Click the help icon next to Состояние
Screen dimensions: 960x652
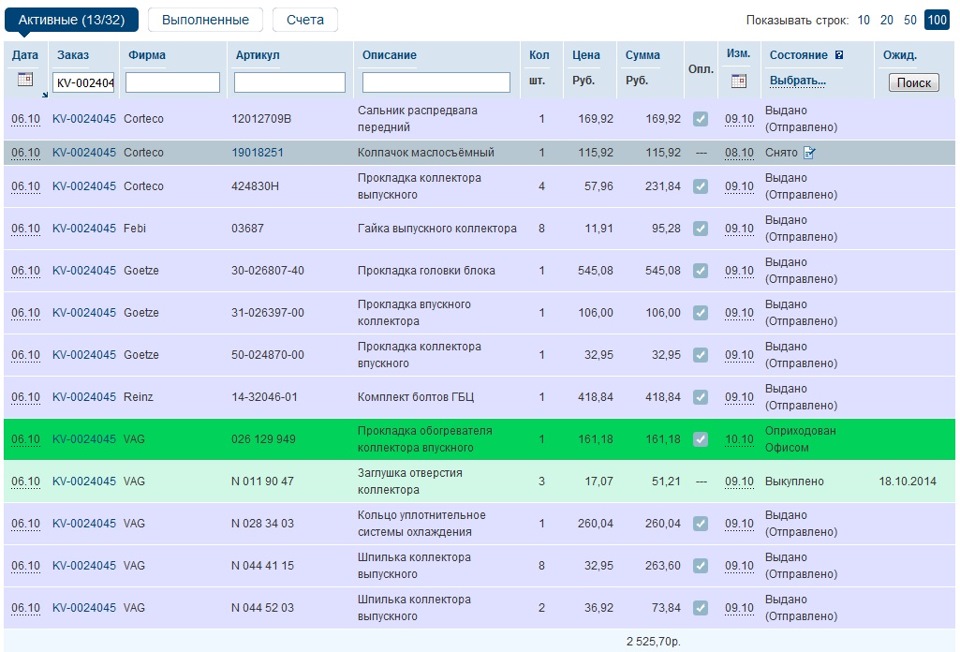point(839,56)
